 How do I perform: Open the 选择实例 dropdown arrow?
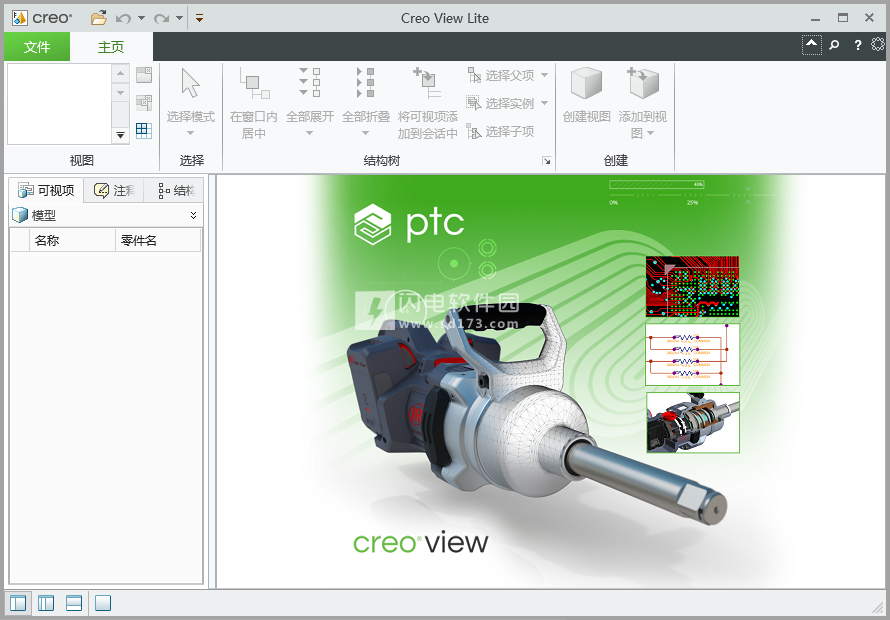(544, 103)
